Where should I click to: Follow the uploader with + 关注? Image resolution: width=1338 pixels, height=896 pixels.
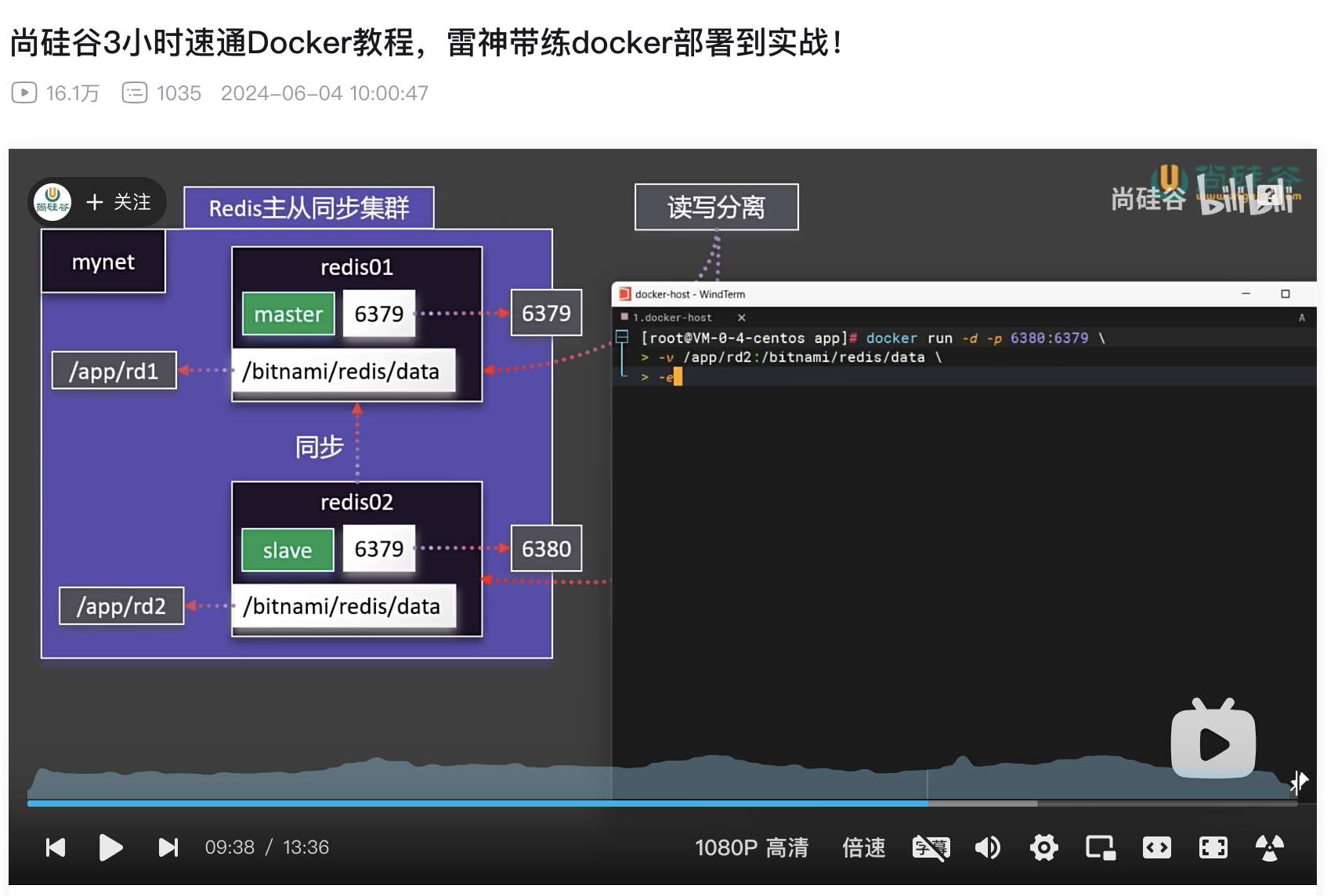tap(119, 202)
